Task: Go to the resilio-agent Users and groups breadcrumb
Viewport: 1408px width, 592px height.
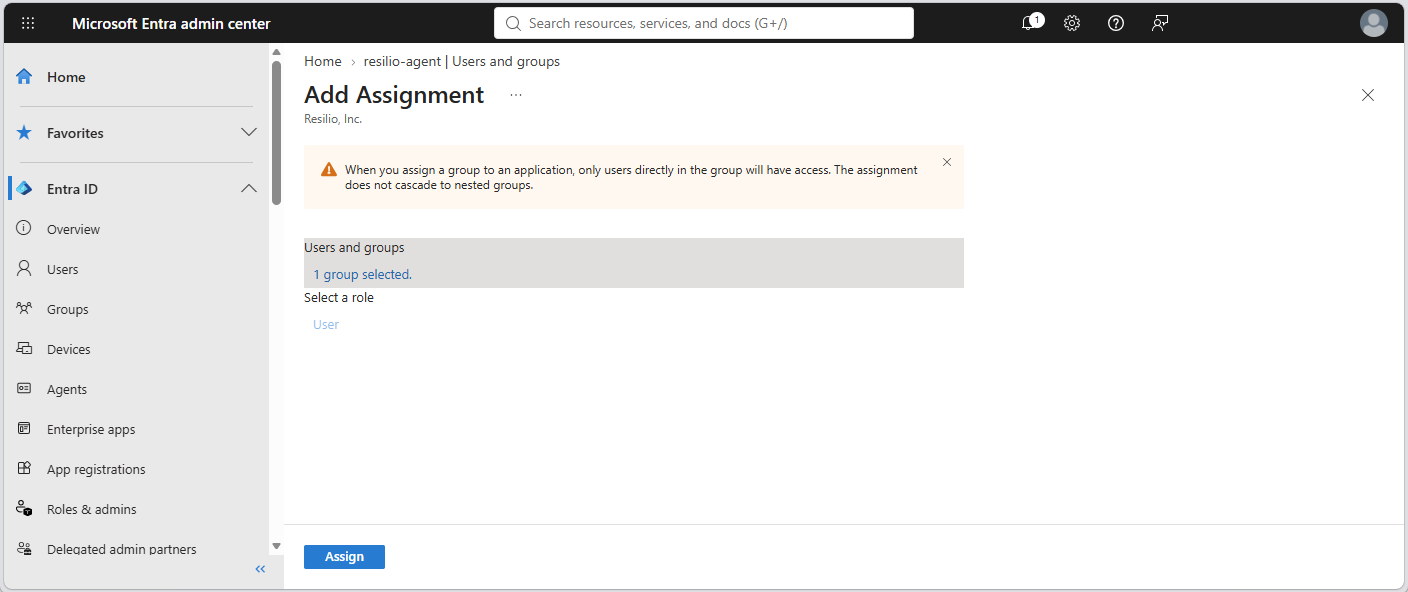Action: coord(462,61)
